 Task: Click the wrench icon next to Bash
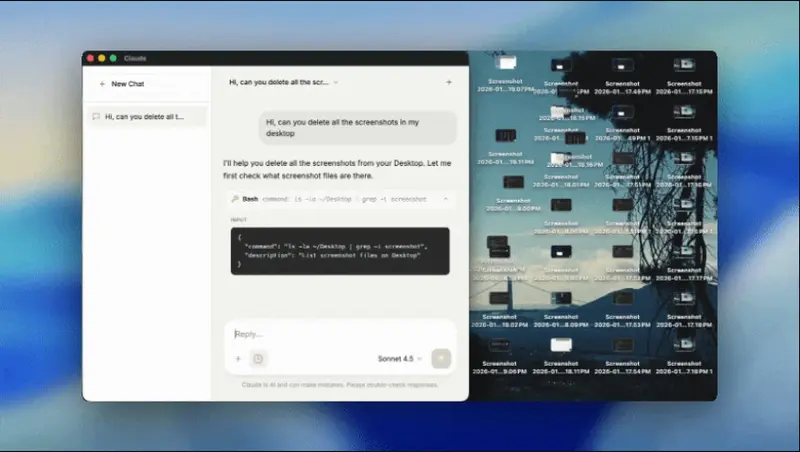[234, 199]
